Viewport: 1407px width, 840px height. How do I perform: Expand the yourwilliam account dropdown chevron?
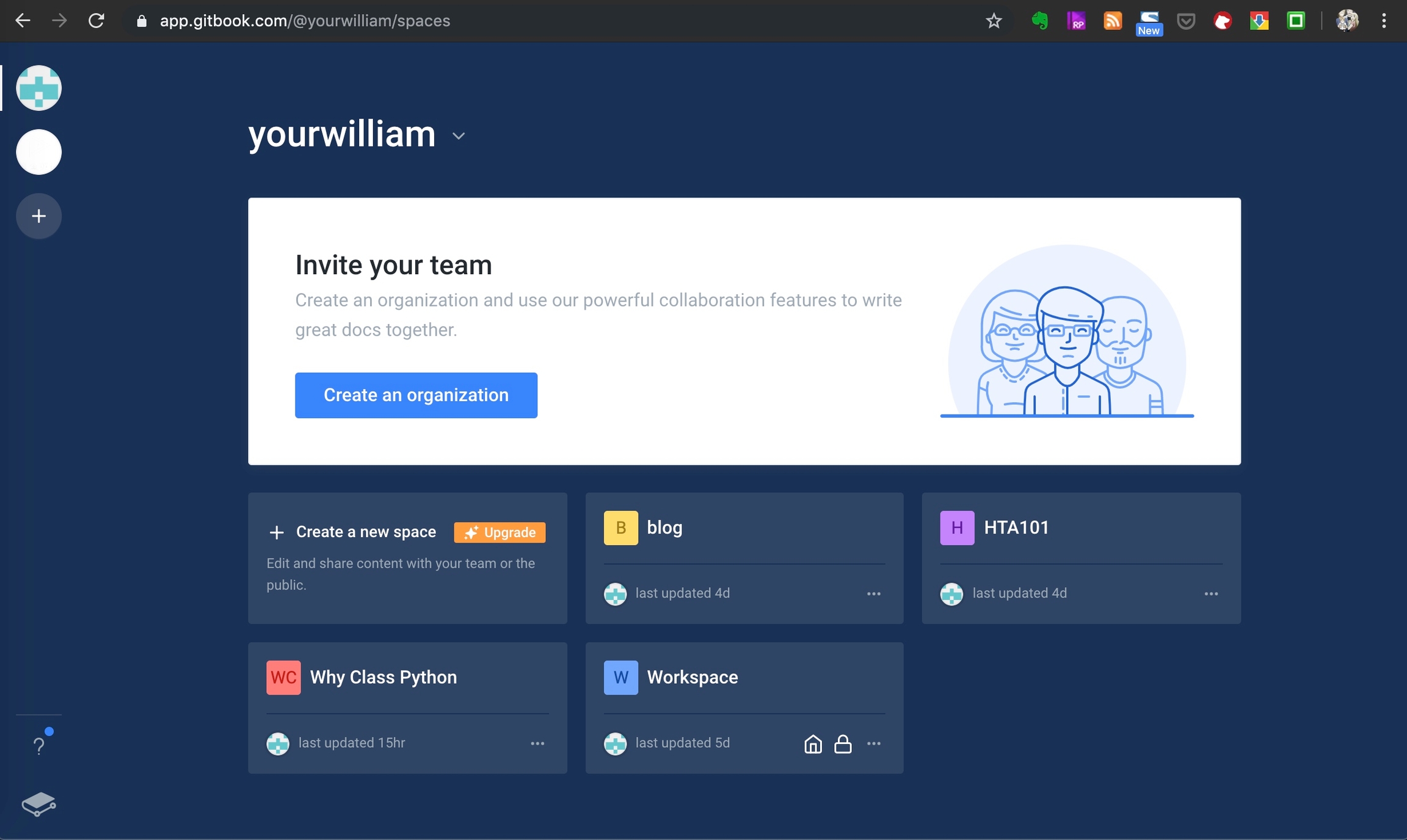459,136
